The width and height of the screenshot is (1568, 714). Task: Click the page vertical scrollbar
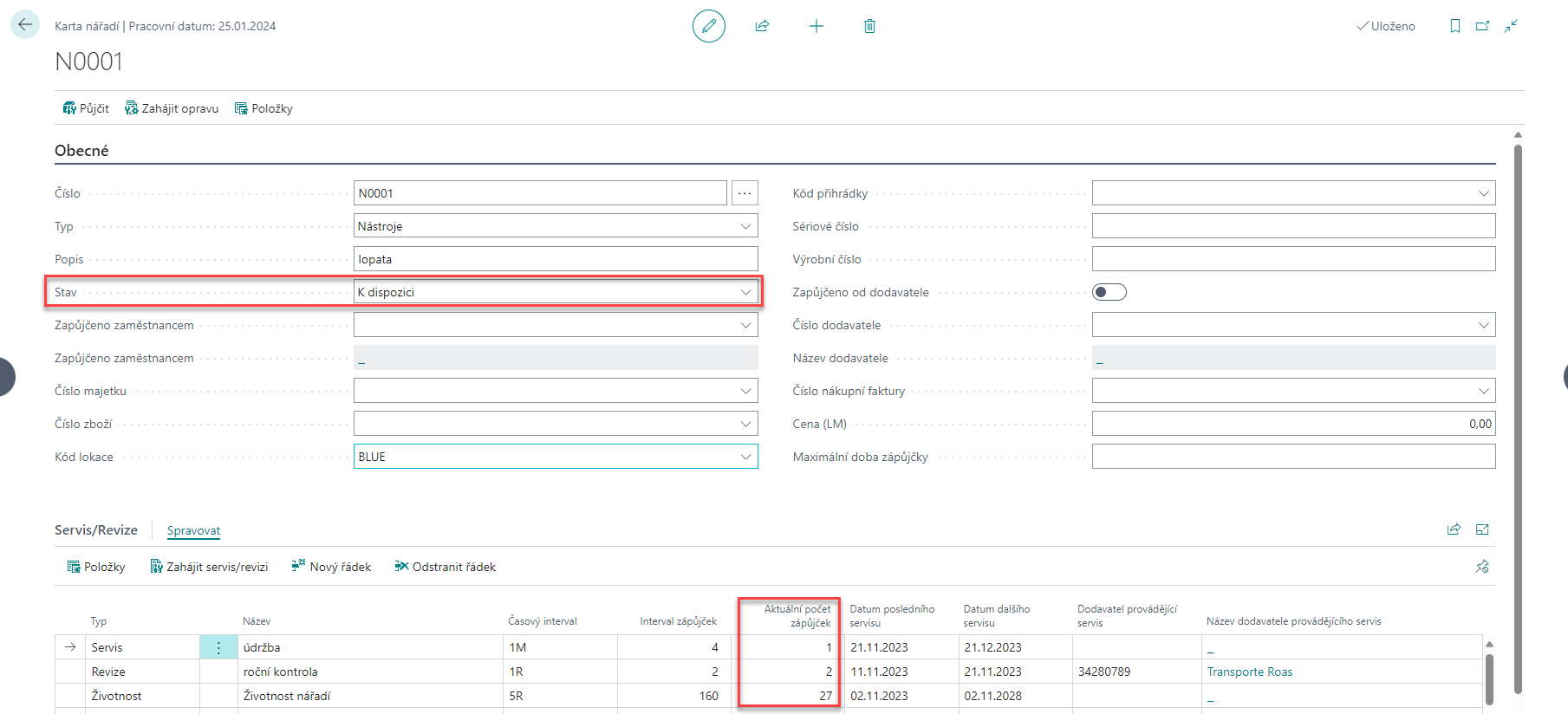click(1518, 416)
